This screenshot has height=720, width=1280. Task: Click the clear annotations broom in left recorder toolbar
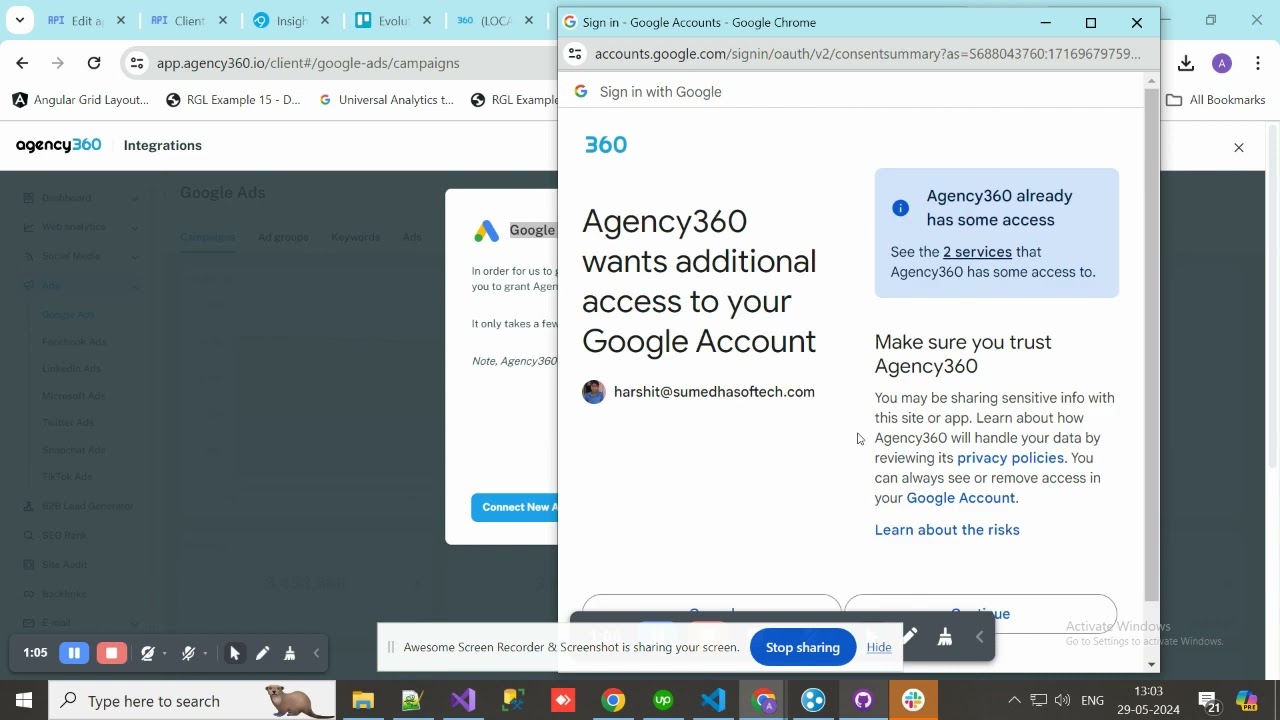pyautogui.click(x=290, y=653)
